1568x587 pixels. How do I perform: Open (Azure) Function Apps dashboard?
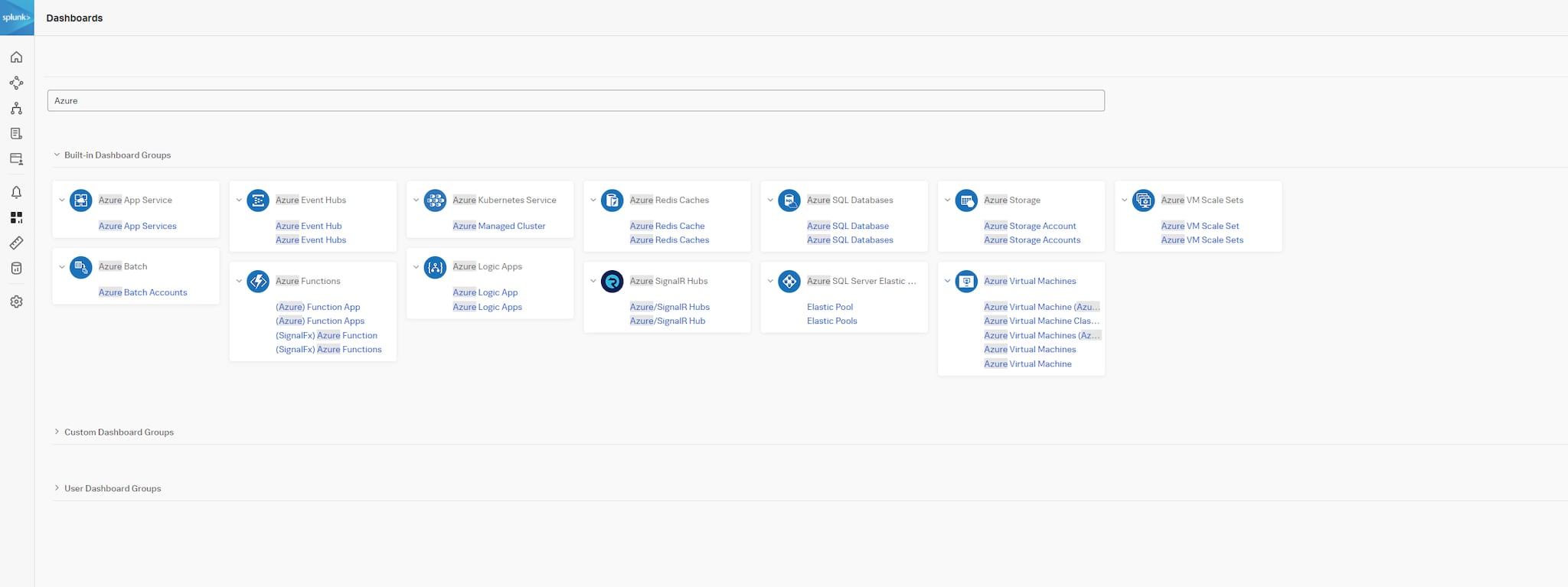[x=320, y=321]
